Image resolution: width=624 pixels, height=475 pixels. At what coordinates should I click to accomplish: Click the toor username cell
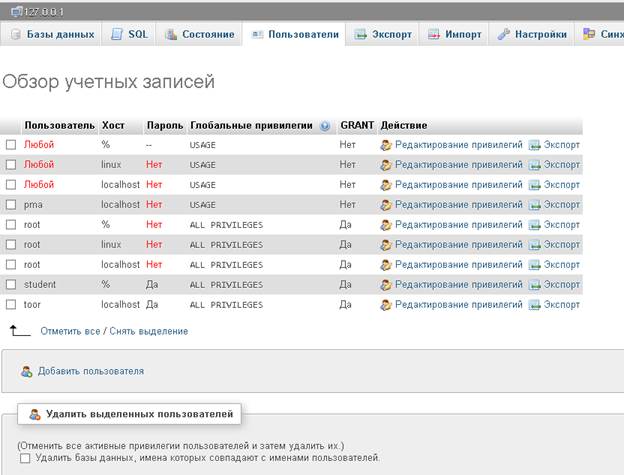tap(32, 305)
